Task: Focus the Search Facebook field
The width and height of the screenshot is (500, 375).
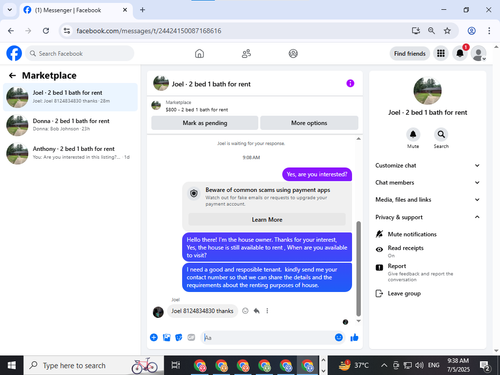Action: [80, 53]
